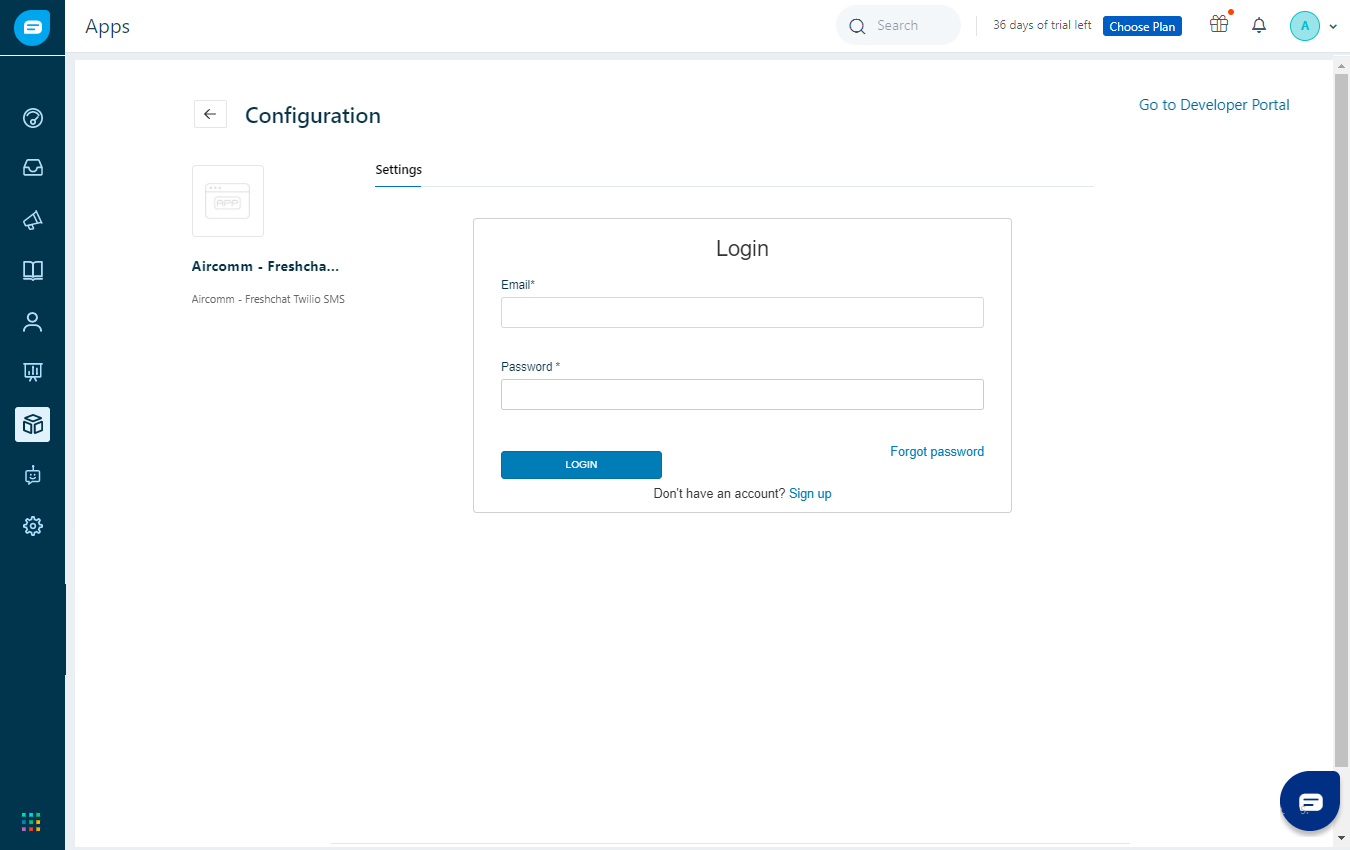Open the Apps marketplace icon in sidebar

(x=32, y=424)
